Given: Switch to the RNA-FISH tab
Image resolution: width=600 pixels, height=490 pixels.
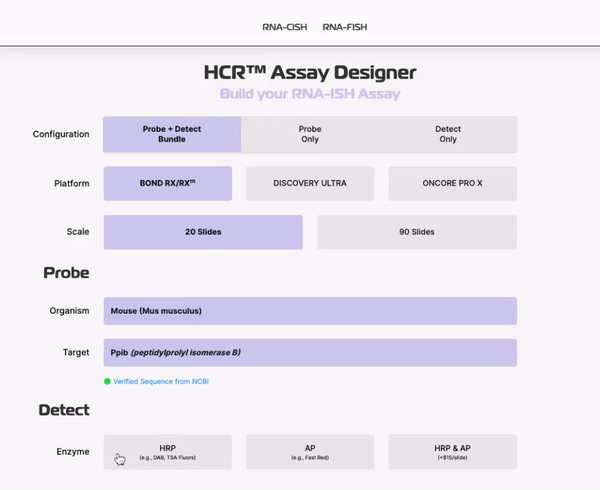Looking at the screenshot, I should pos(344,26).
